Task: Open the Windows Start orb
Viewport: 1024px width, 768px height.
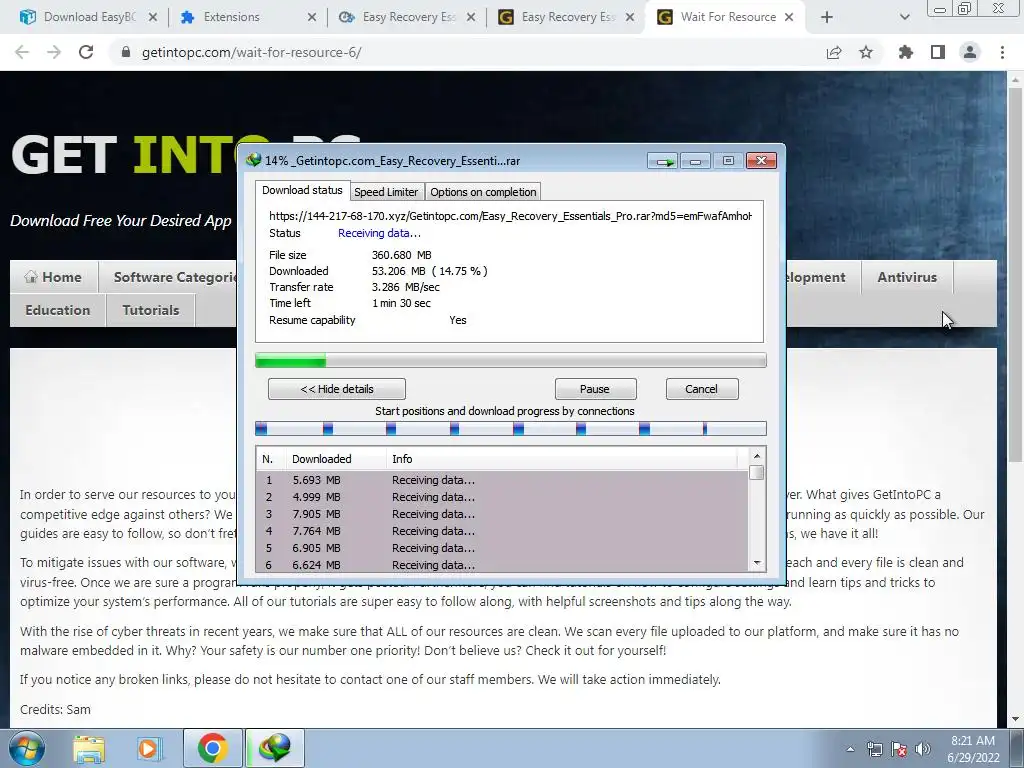Action: [x=25, y=748]
